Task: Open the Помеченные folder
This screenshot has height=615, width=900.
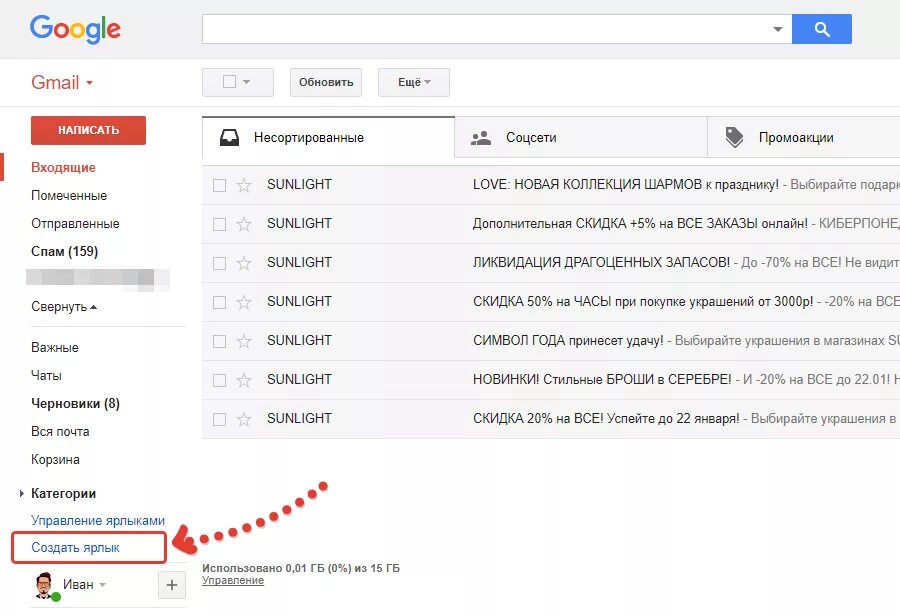Action: click(x=69, y=196)
